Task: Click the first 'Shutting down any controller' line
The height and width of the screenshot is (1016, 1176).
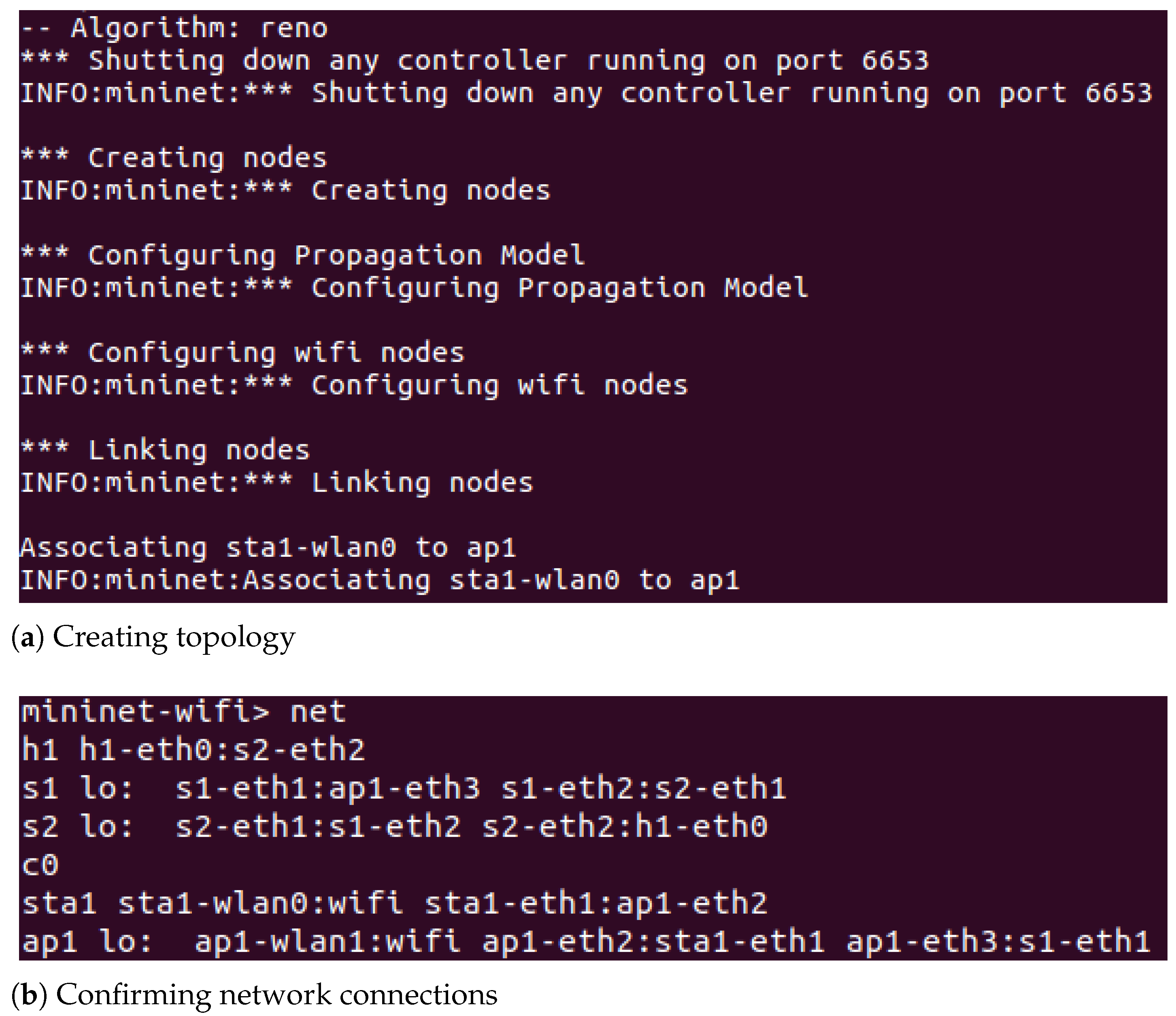Action: point(474,61)
